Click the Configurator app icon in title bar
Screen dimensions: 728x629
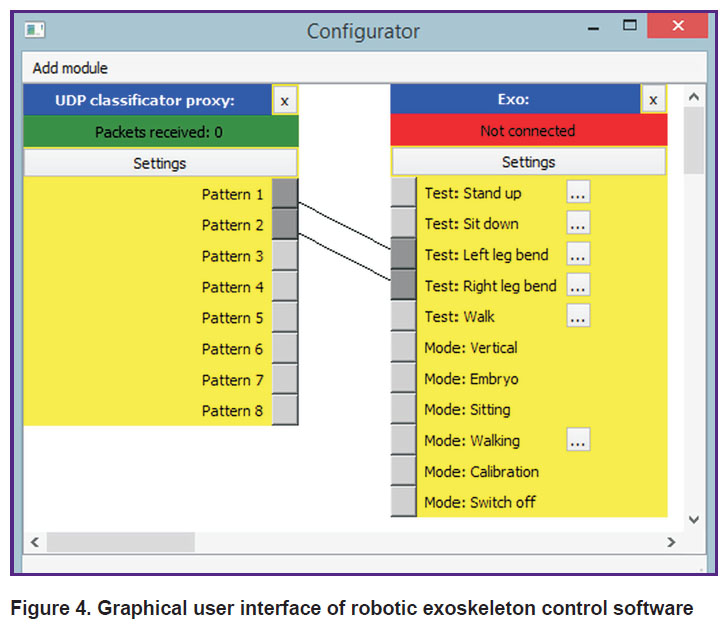coord(35,31)
